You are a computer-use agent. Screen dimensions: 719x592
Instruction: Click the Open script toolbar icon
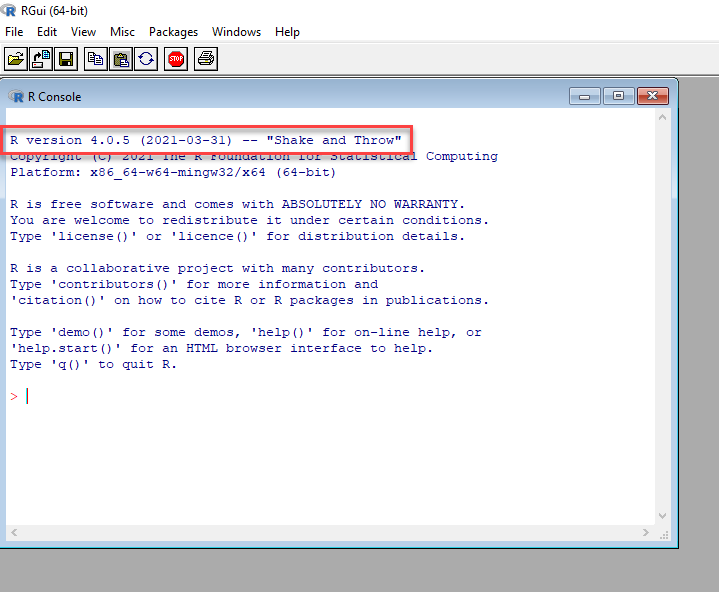pos(16,59)
